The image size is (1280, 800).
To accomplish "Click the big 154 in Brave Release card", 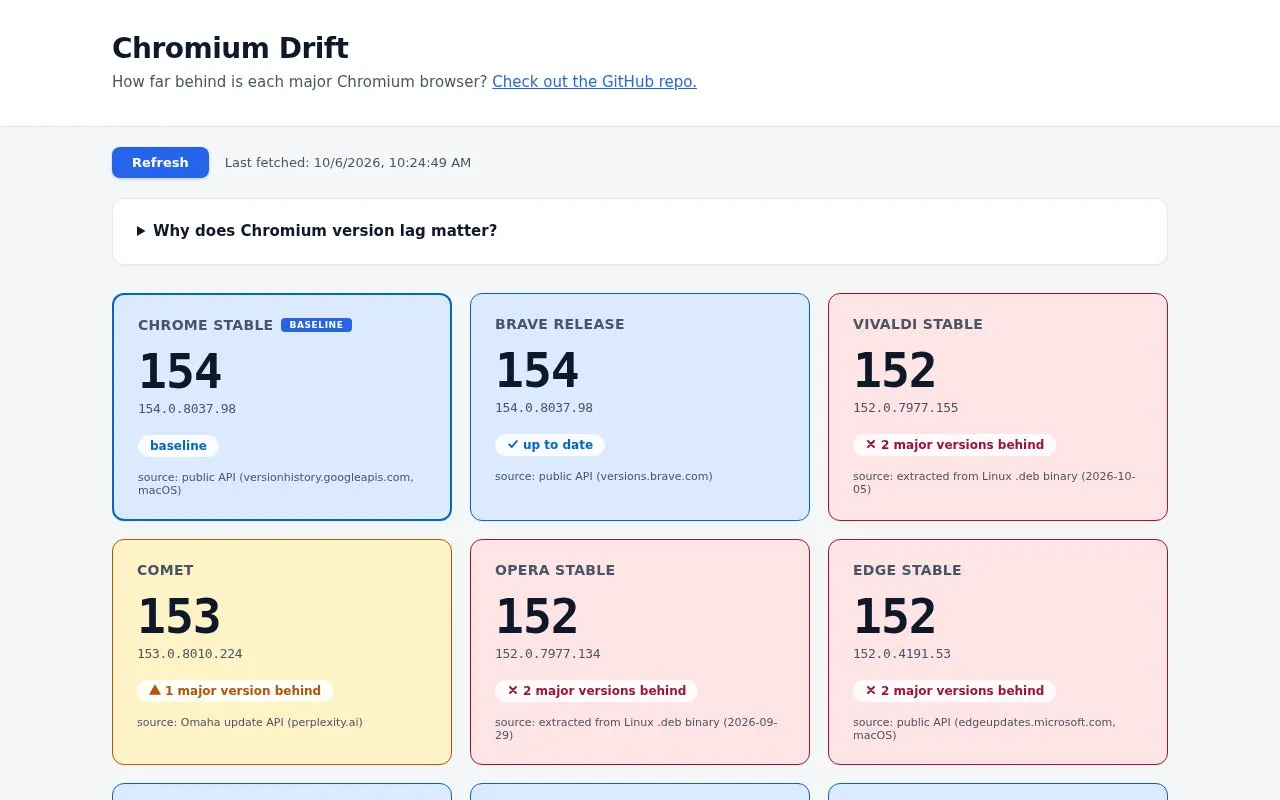I will [x=537, y=371].
